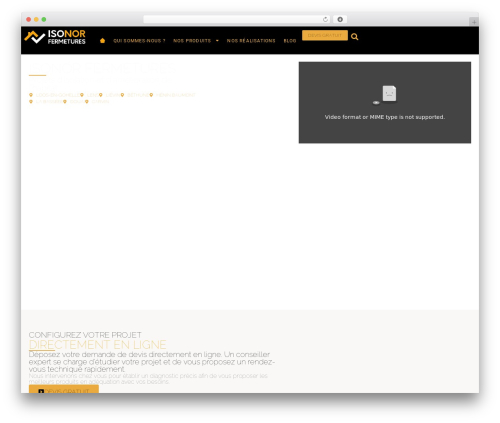Click the macOS minimize yellow button
This screenshot has width=500, height=423.
pyautogui.click(x=36, y=19)
